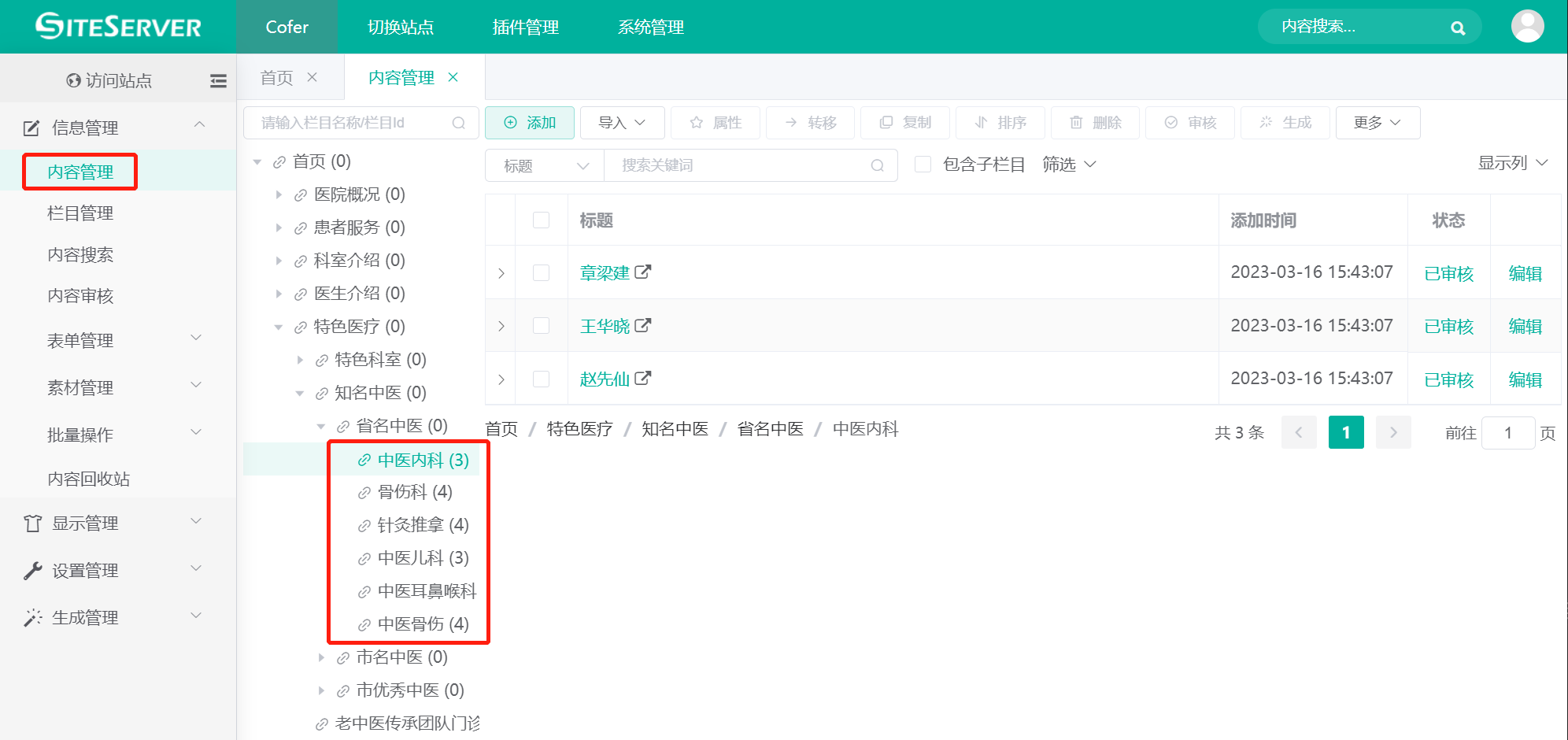The width and height of the screenshot is (1568, 740).
Task: Open the 更多 dropdown menu
Action: click(x=1377, y=123)
